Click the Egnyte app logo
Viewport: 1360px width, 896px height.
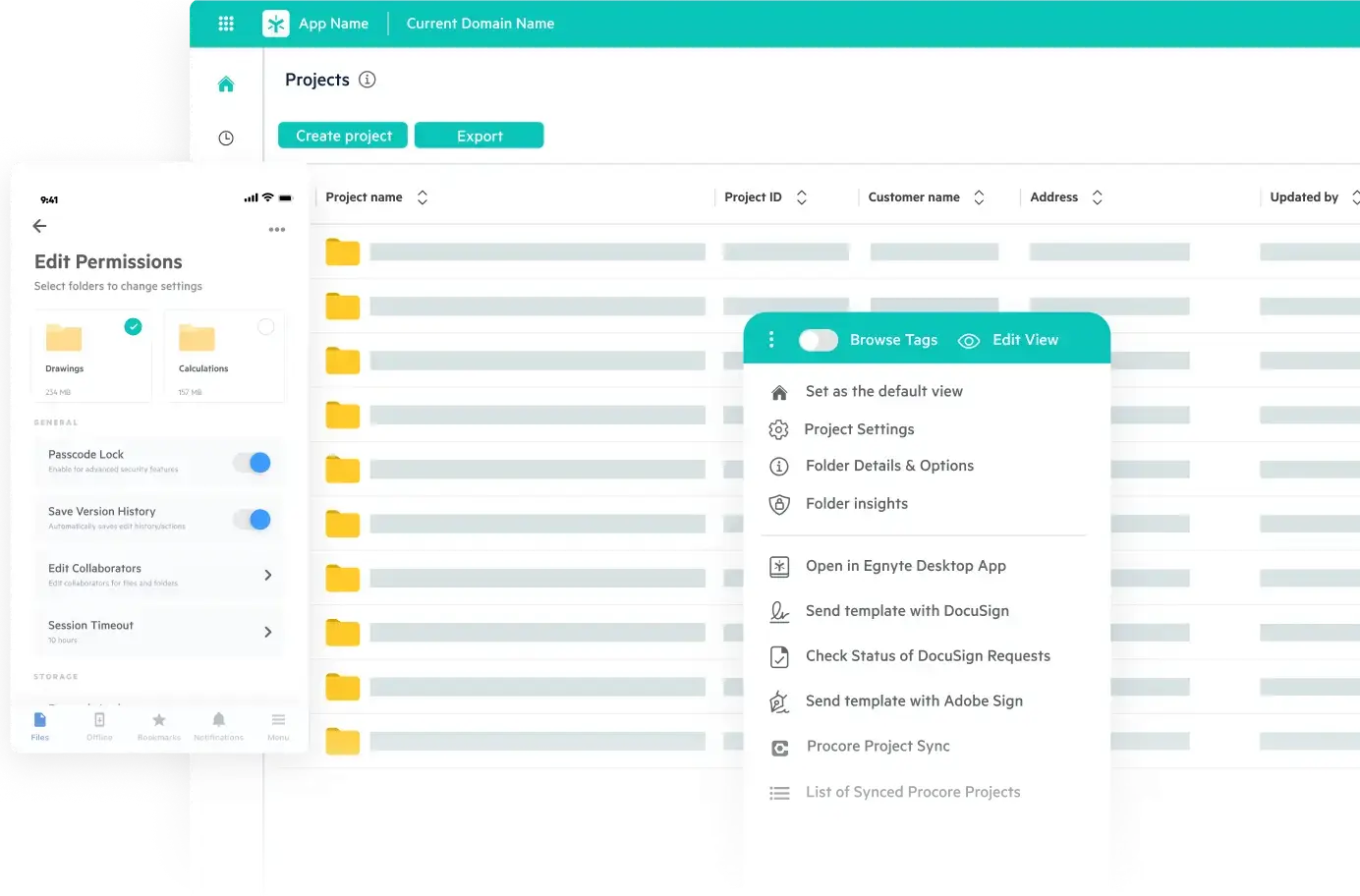pyautogui.click(x=276, y=24)
